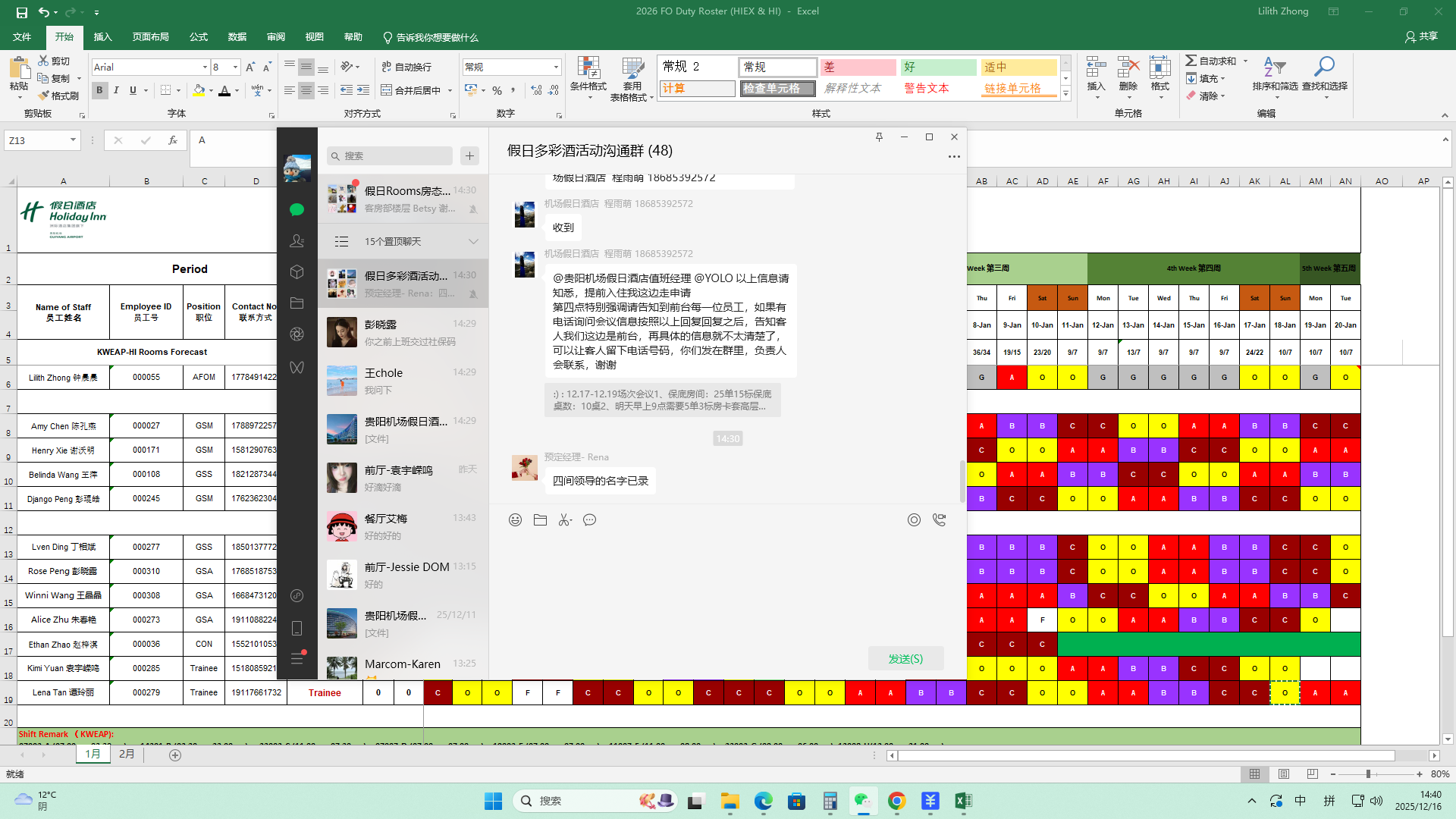This screenshot has width=1456, height=819.
Task: Toggle bold formatting in Excel ribbon
Action: click(99, 90)
